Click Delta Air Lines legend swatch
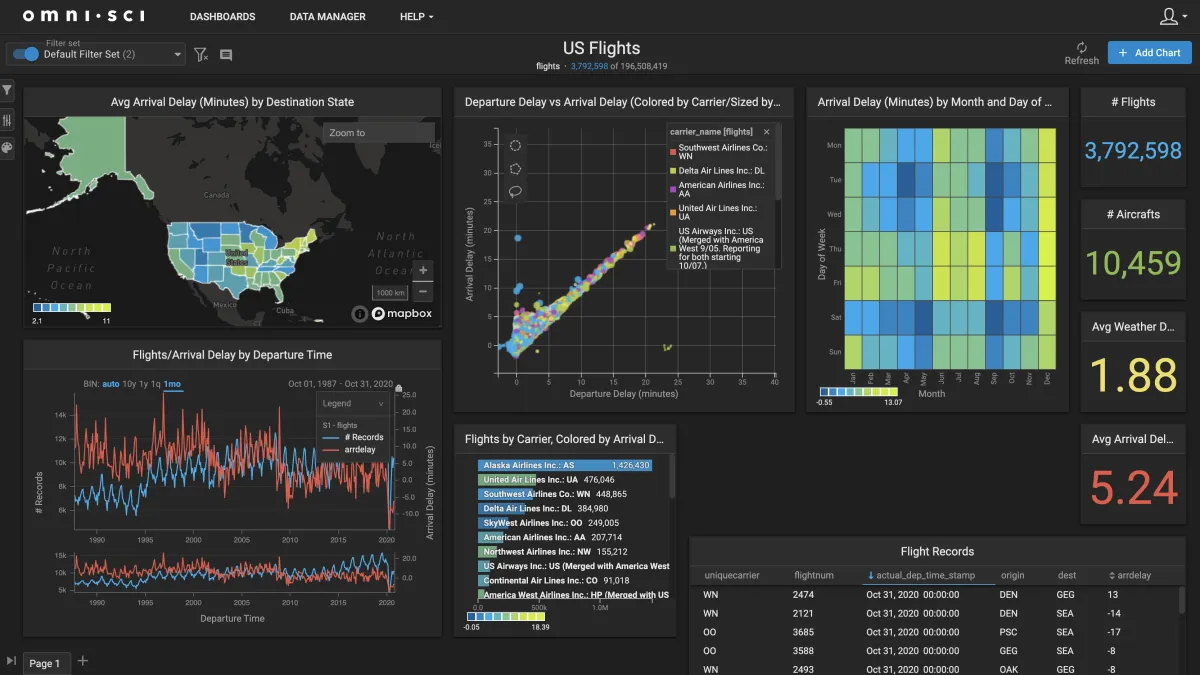 pyautogui.click(x=673, y=171)
